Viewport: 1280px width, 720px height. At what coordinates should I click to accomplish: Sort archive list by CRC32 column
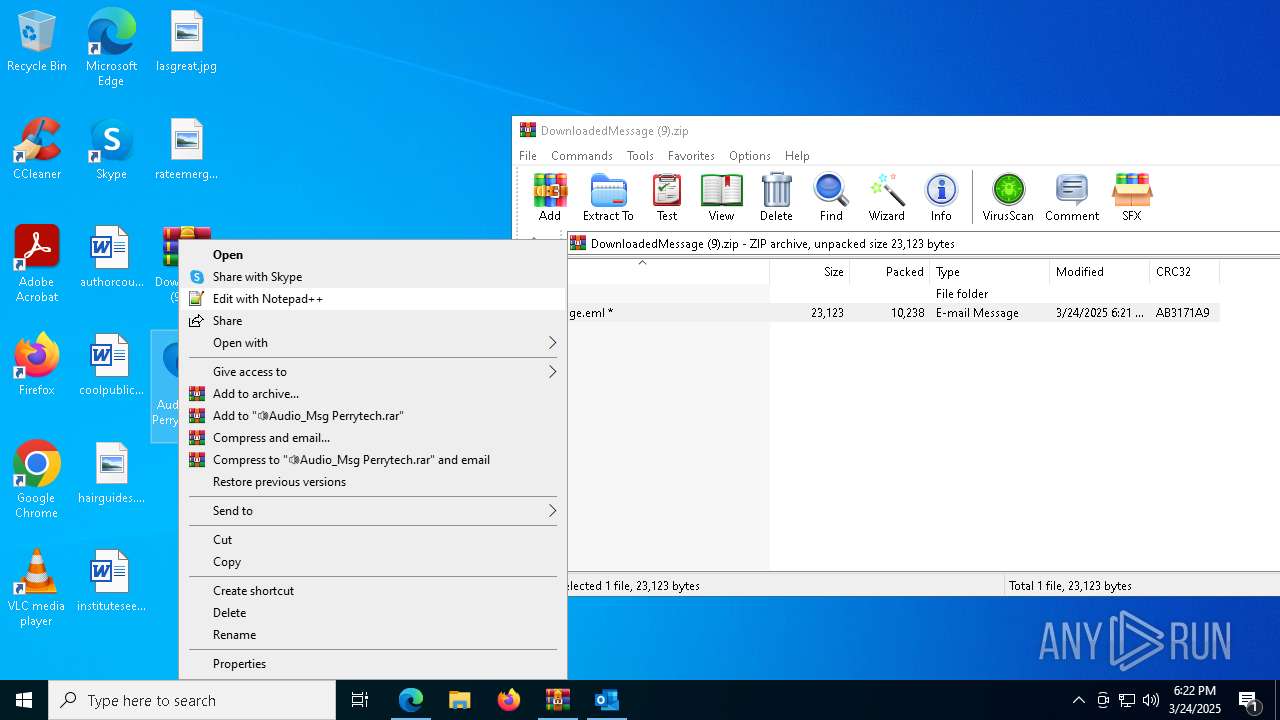[x=1185, y=272]
